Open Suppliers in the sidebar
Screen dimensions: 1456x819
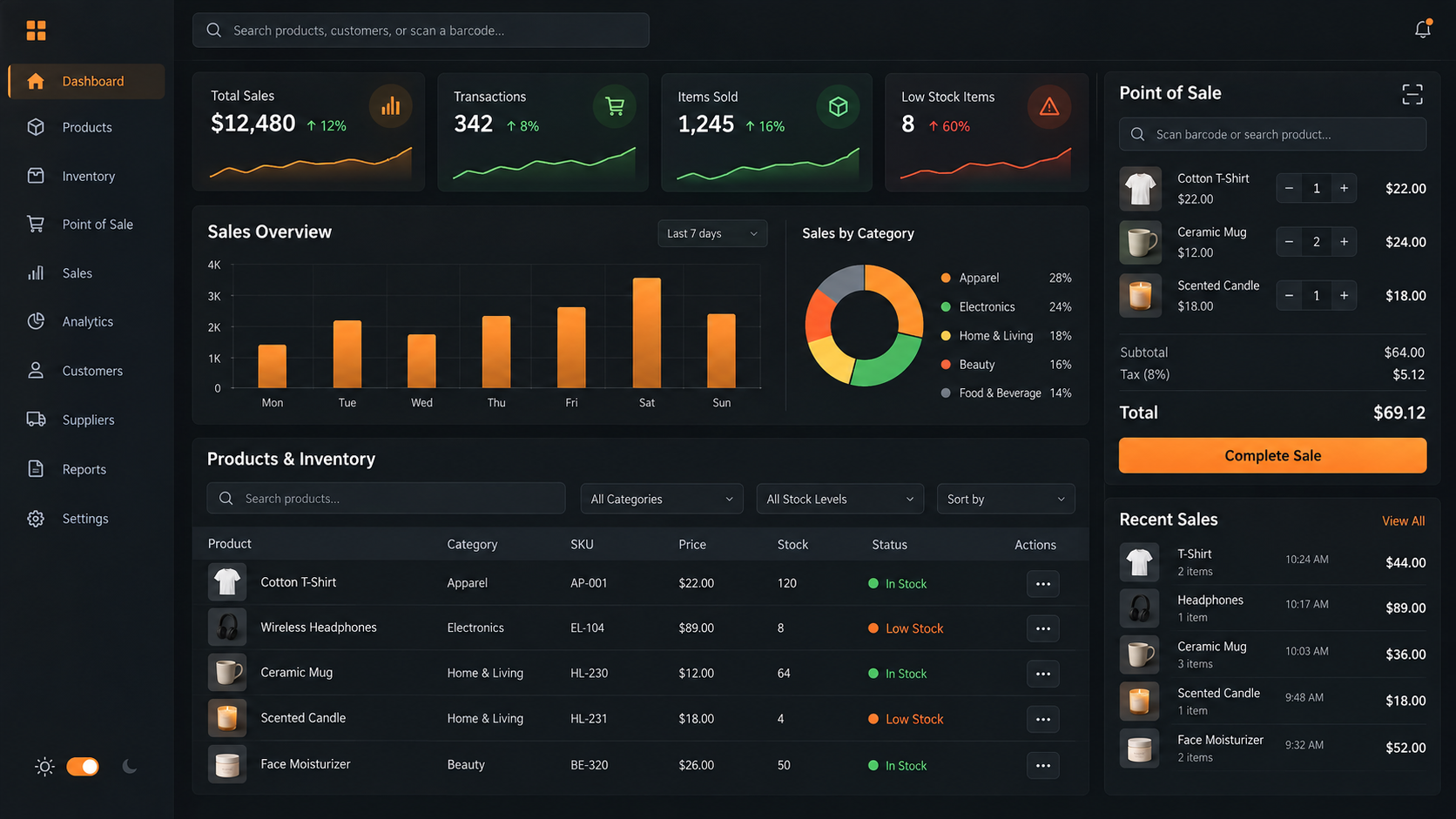[86, 420]
